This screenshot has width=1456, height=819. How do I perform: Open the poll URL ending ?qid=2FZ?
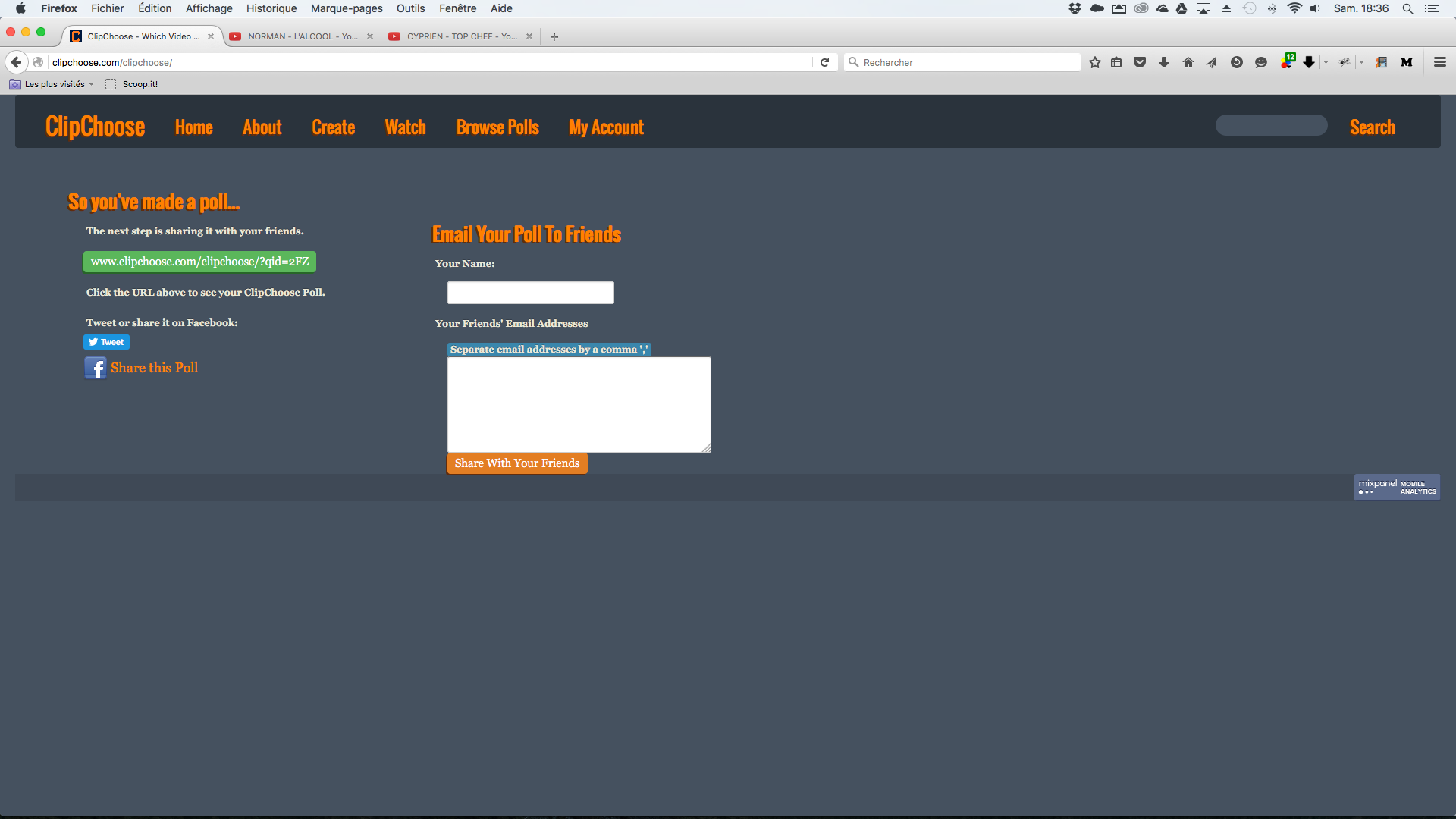pyautogui.click(x=199, y=262)
